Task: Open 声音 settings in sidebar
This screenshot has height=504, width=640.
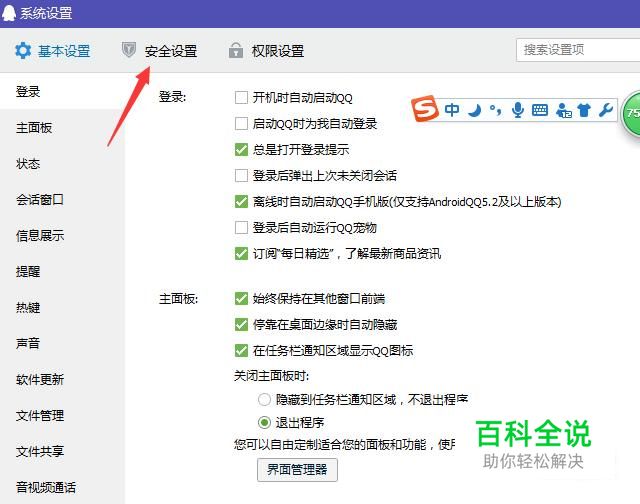Action: coord(28,343)
